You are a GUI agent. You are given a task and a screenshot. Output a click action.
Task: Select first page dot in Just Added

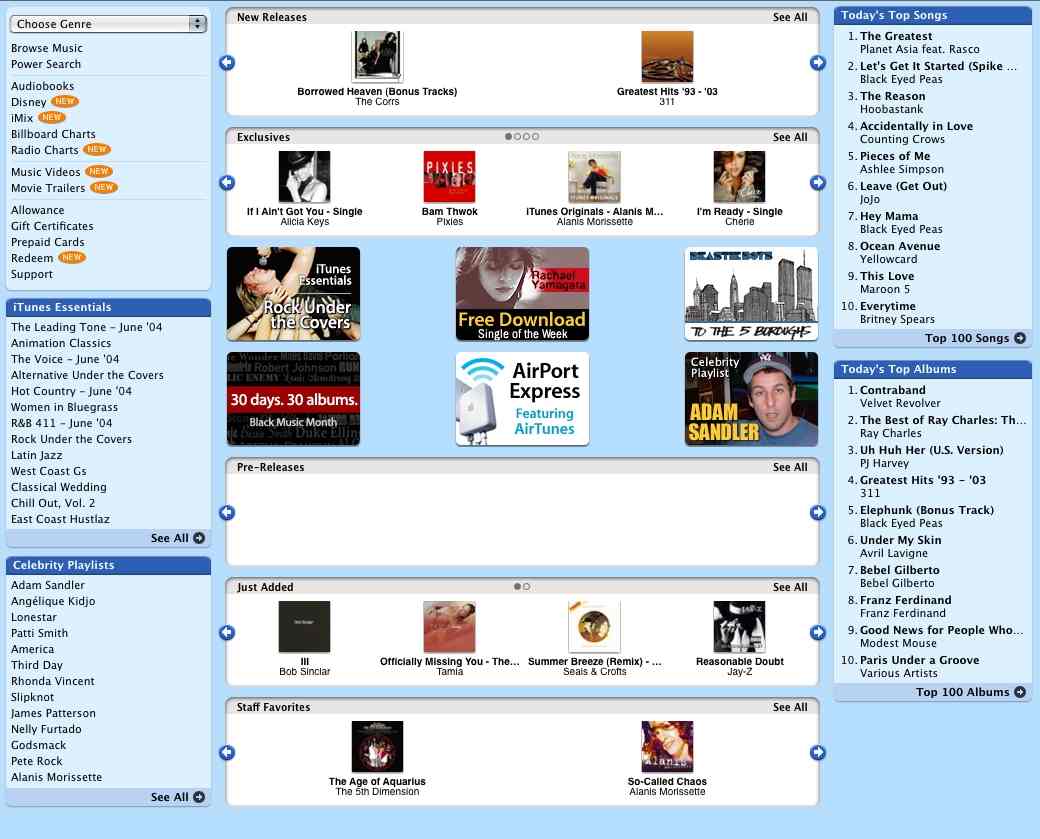pyautogui.click(x=517, y=587)
